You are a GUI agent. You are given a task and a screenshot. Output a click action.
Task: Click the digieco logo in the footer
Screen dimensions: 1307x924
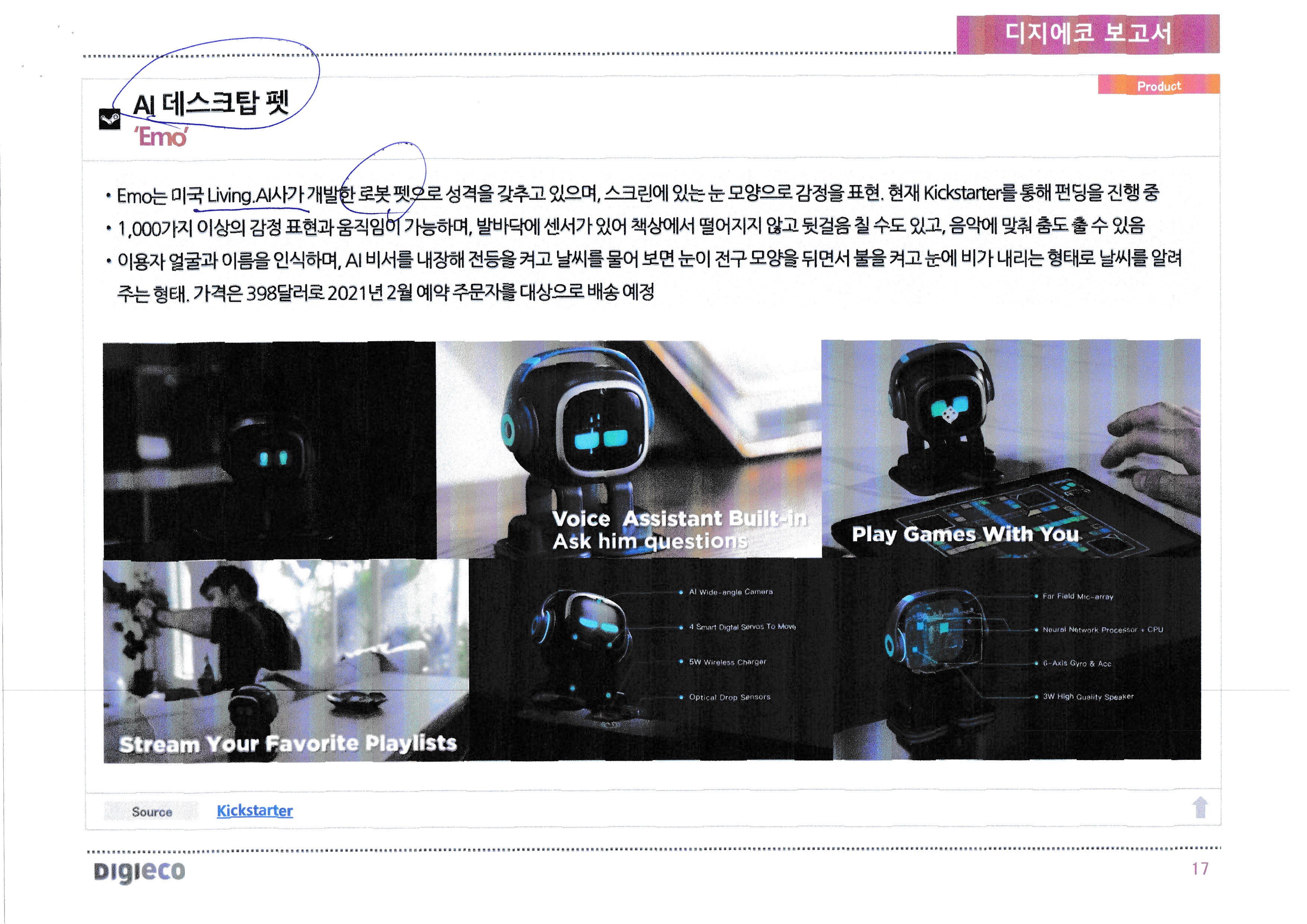coord(139,871)
